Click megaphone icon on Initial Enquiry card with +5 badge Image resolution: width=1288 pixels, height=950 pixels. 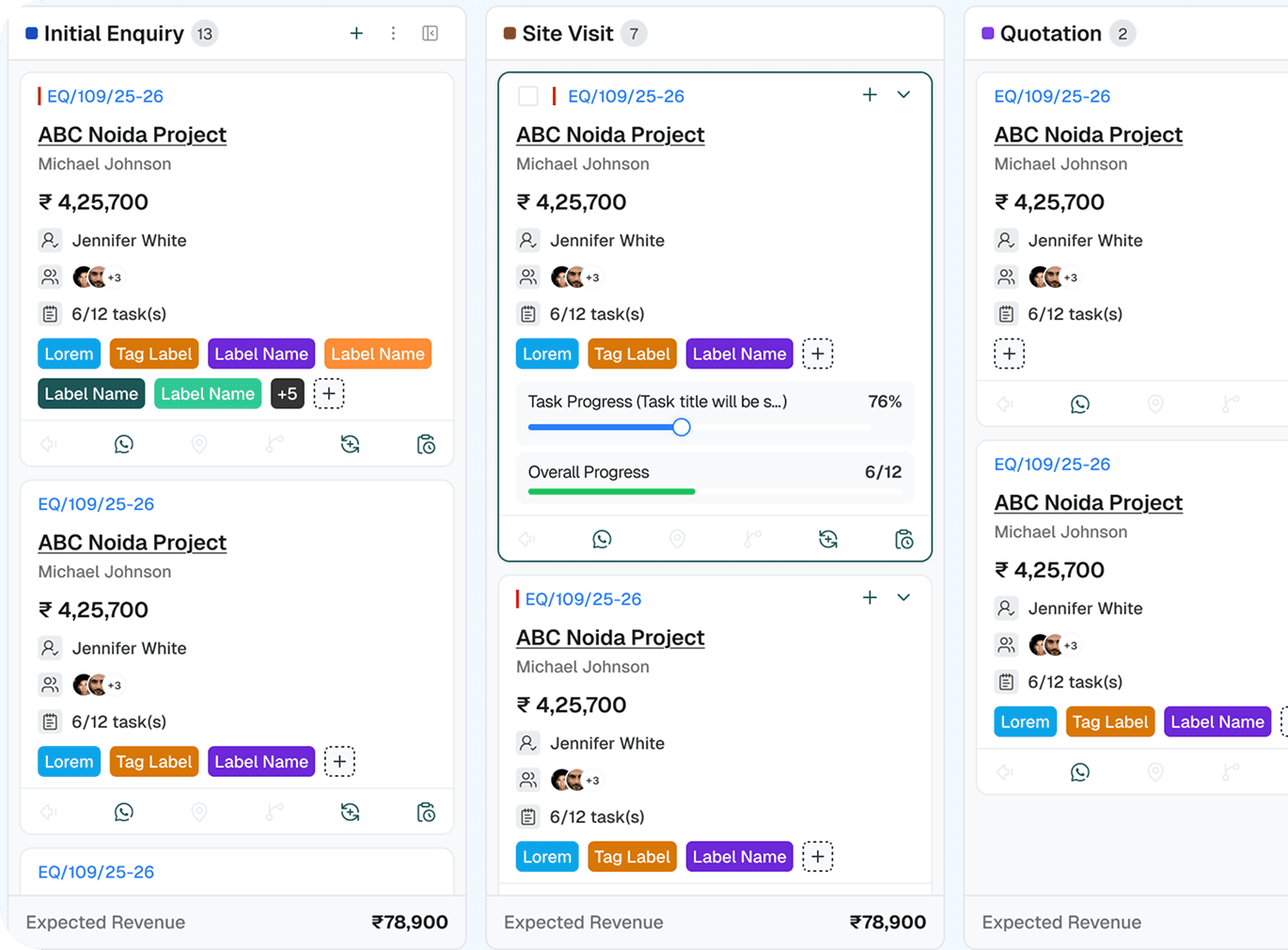49,444
